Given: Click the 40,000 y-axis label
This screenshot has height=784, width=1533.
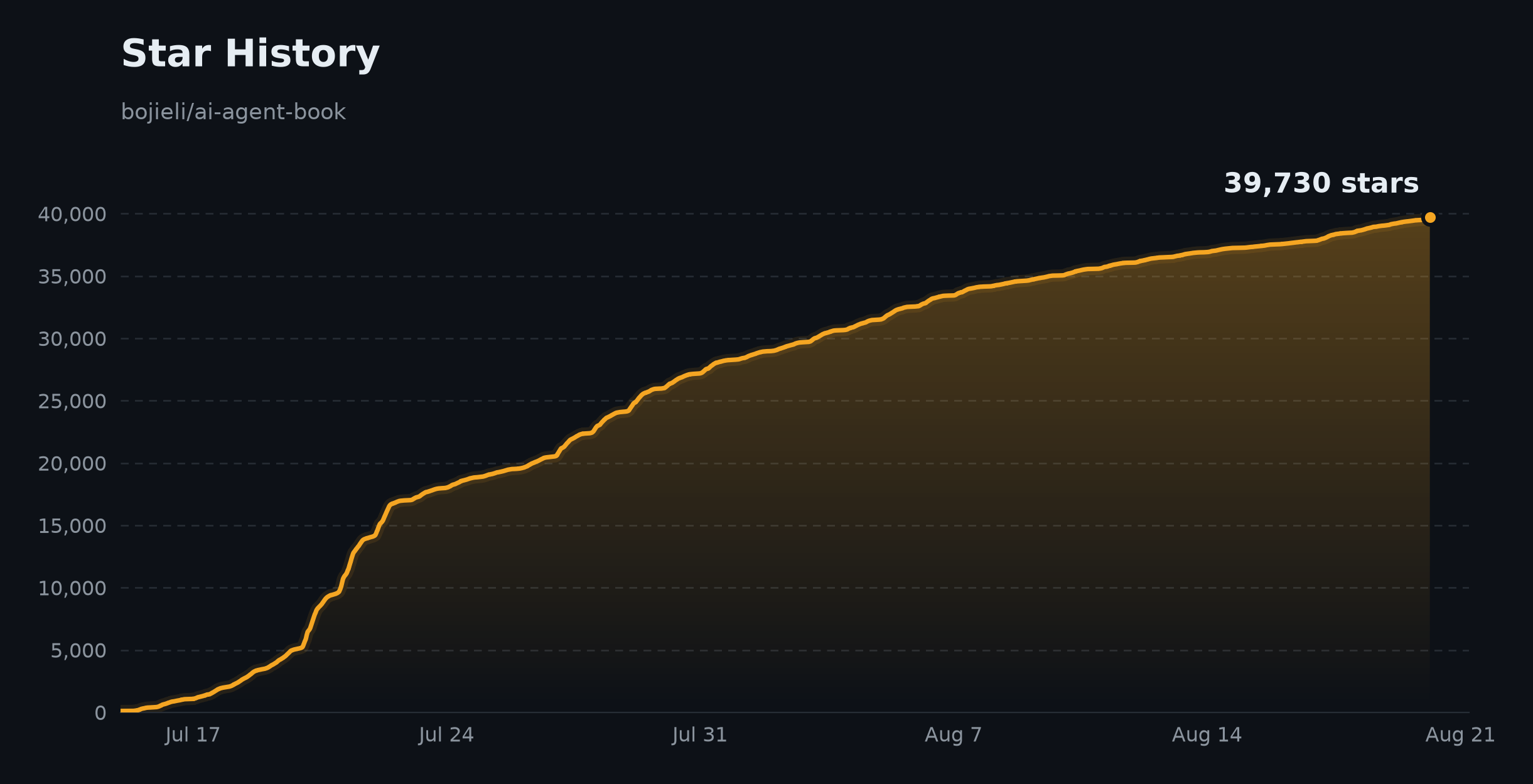Looking at the screenshot, I should pos(72,215).
